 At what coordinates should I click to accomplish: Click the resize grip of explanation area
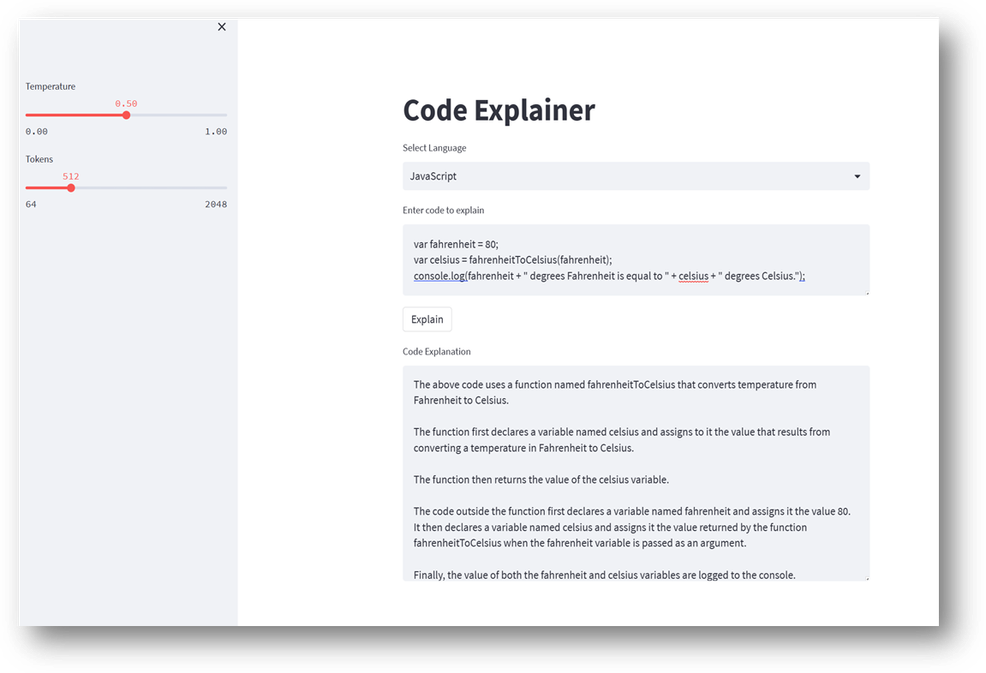tap(867, 577)
